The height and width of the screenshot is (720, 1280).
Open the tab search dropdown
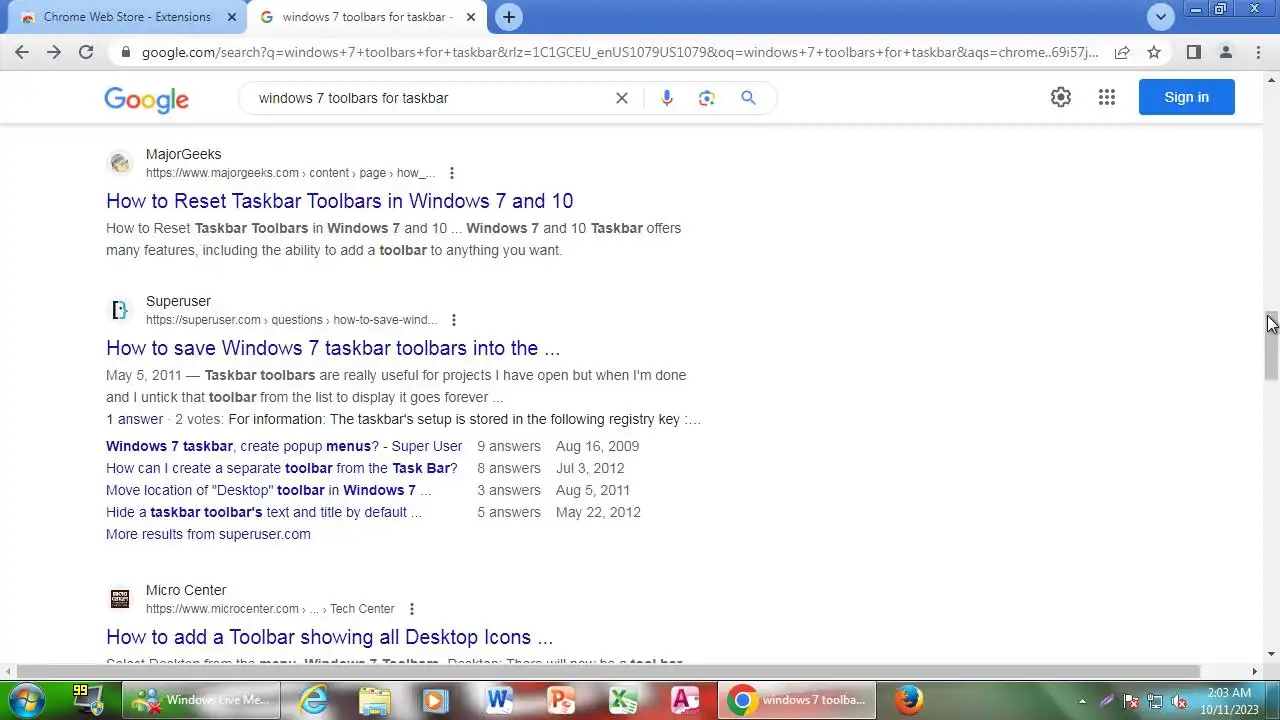1160,17
